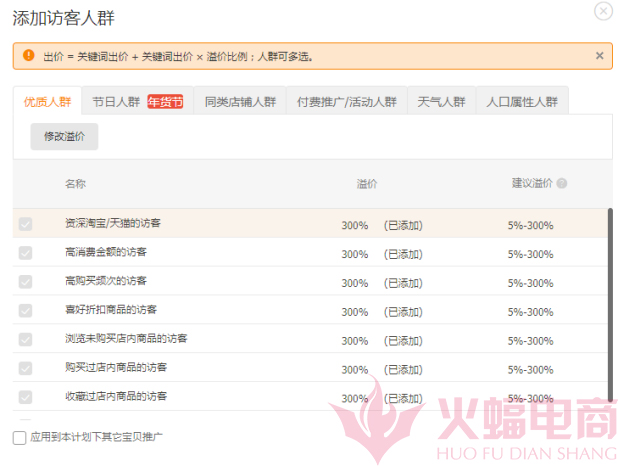Open the 节日人群 tab
The height and width of the screenshot is (466, 619).
[x=116, y=101]
